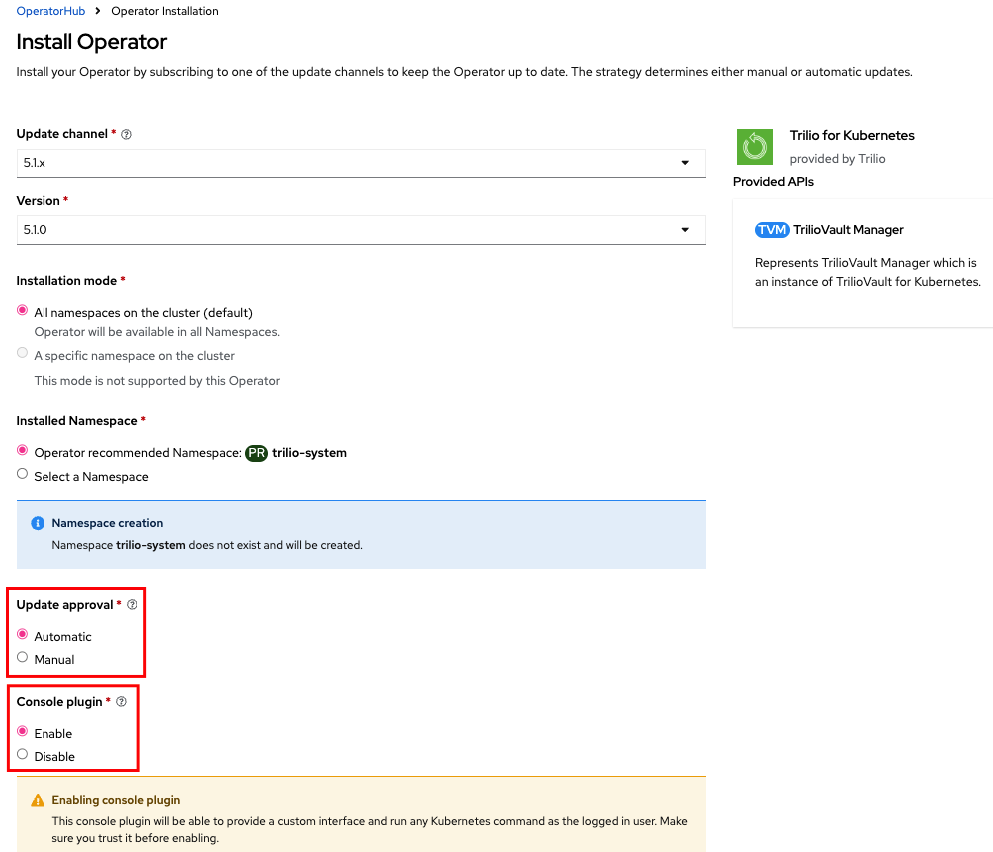Click the Console plugin help icon

122,702
